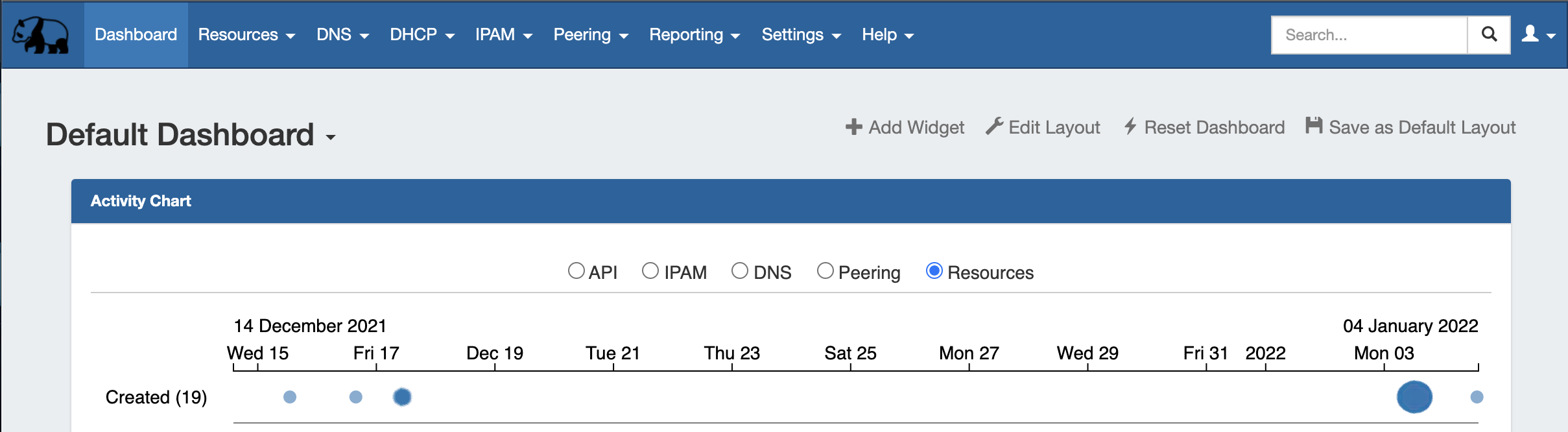The width and height of the screenshot is (1568, 432).
Task: Open the Help menu
Action: point(887,35)
